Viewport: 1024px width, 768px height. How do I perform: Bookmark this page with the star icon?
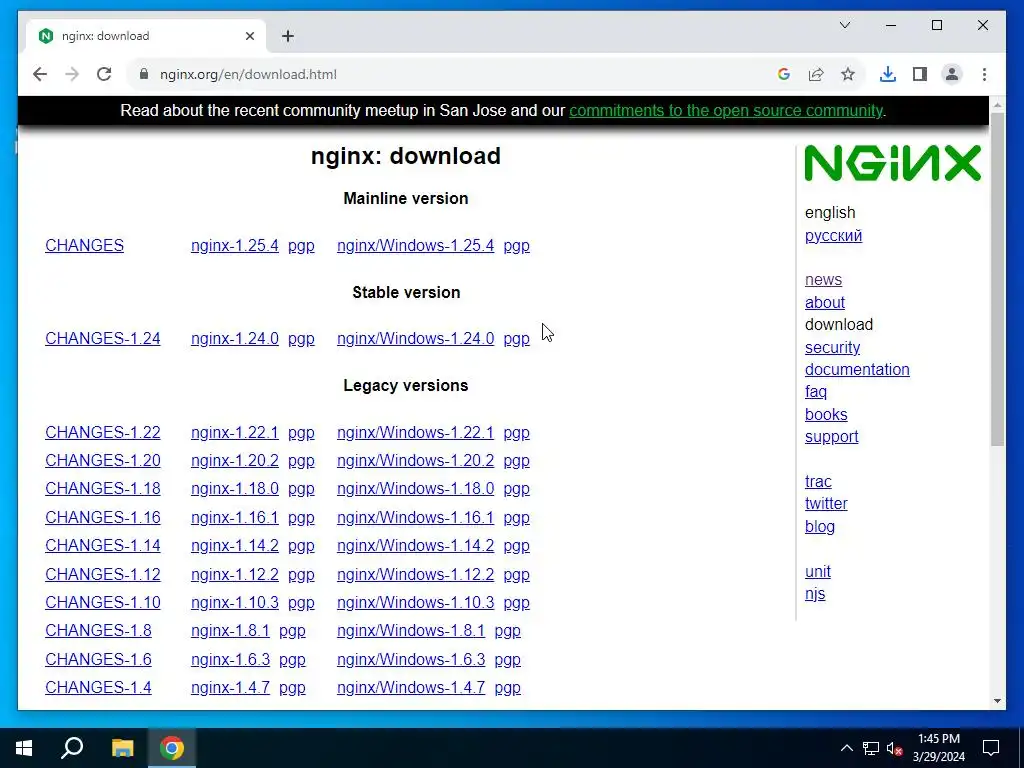pyautogui.click(x=848, y=74)
